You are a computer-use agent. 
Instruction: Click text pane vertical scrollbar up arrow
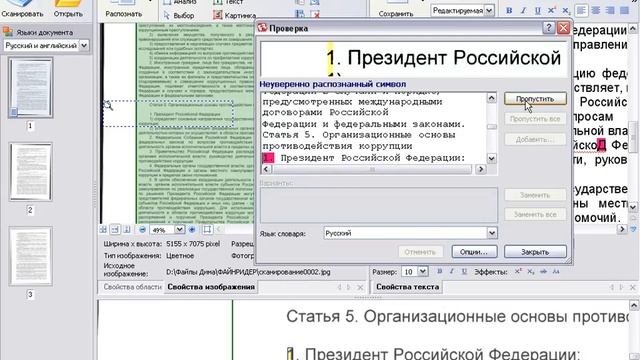pos(633,29)
